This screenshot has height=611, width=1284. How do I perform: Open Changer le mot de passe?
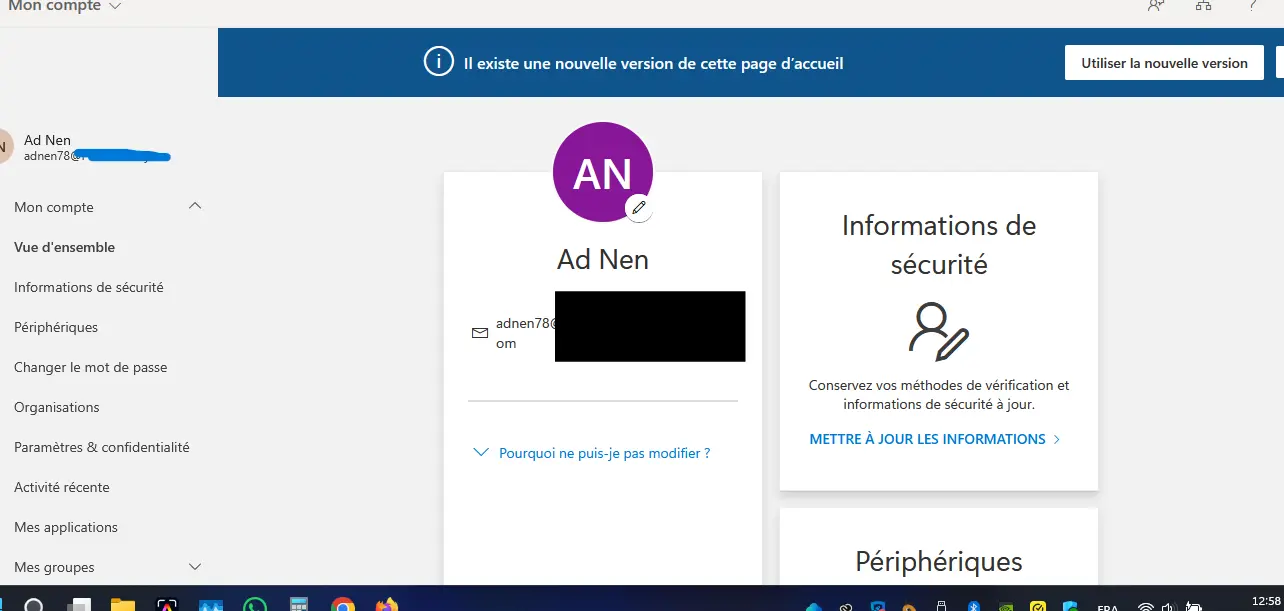tap(91, 367)
